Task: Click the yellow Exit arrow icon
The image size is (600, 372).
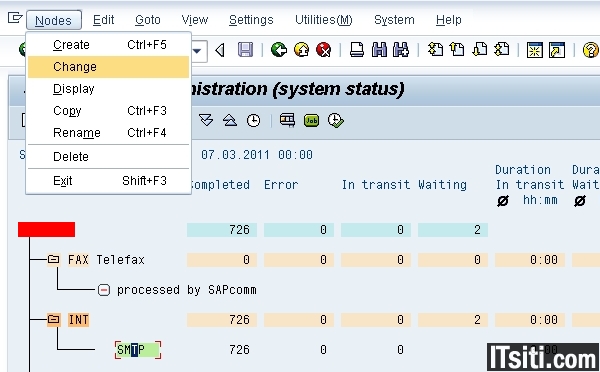Action: point(302,50)
